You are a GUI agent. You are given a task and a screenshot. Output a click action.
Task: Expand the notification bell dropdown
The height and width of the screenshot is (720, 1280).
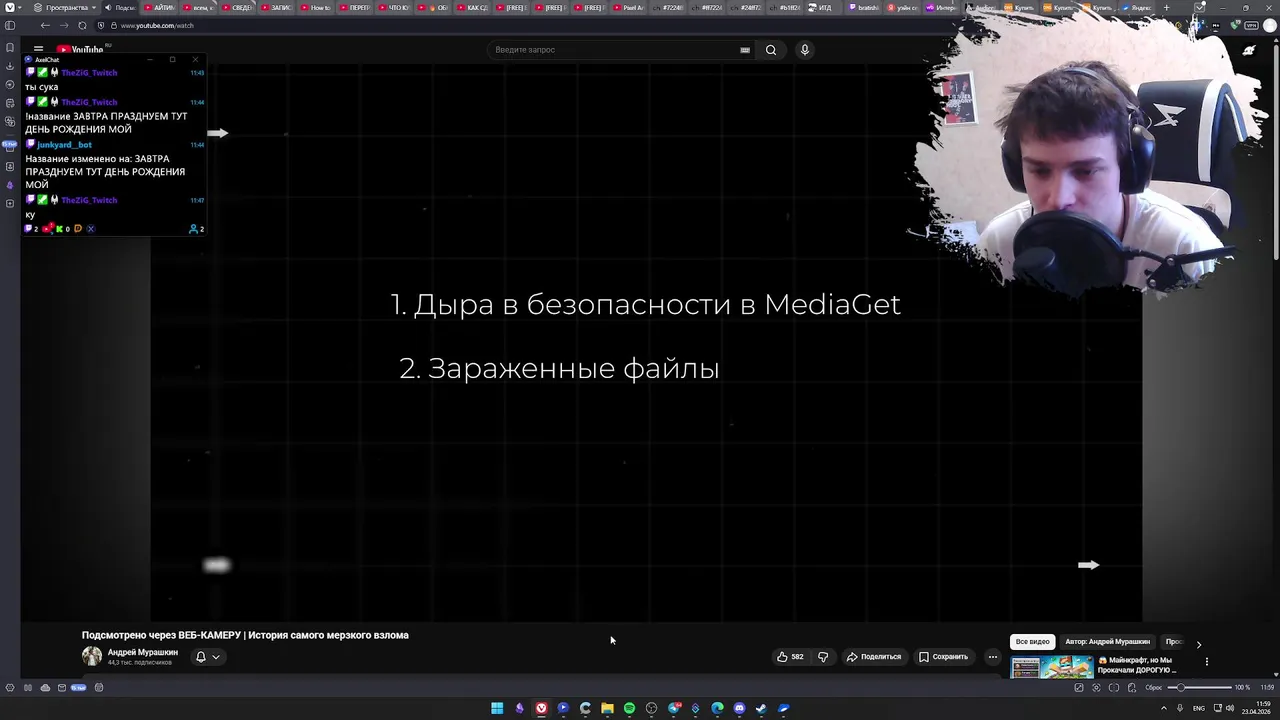tap(207, 657)
